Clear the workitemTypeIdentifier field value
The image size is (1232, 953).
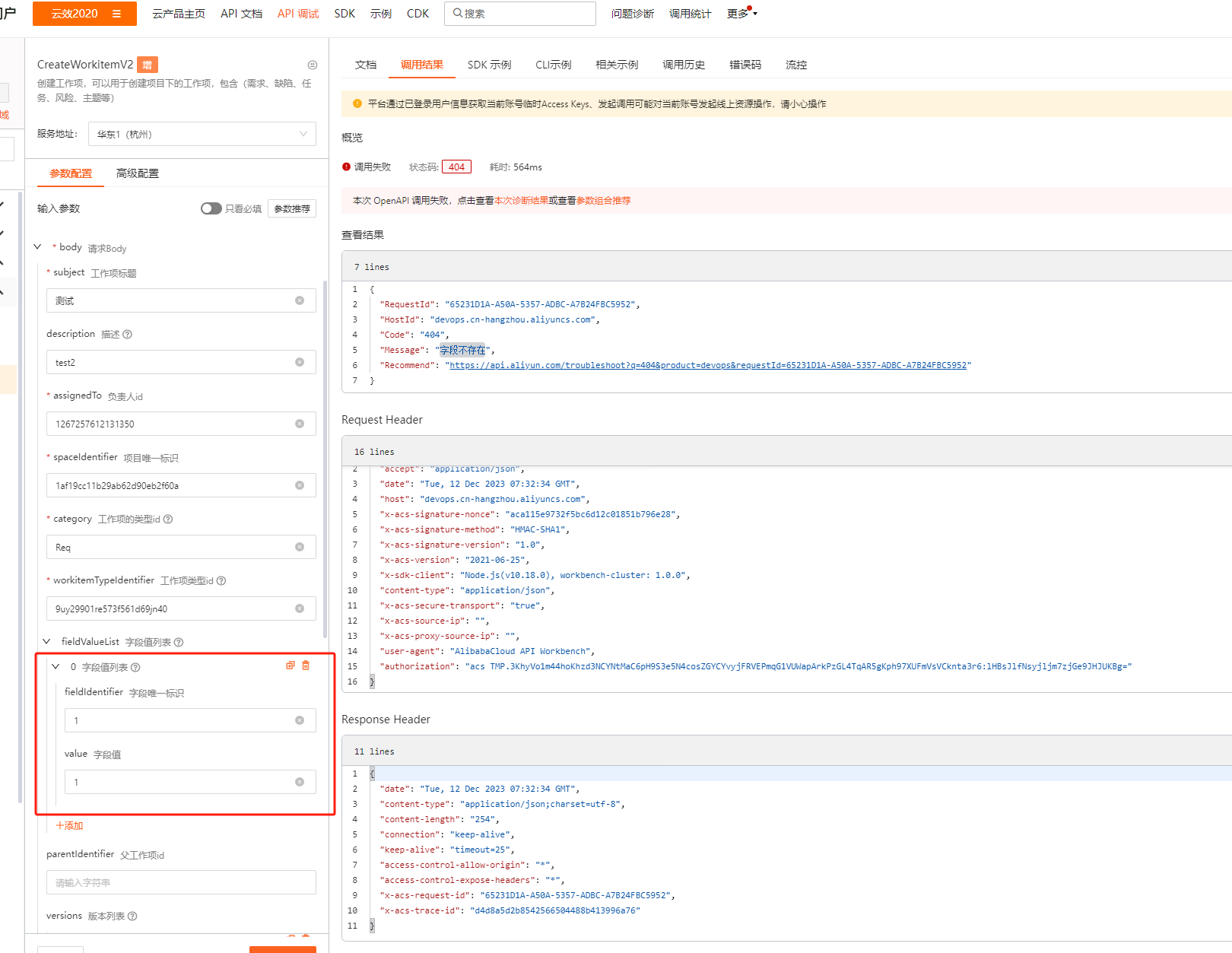point(300,608)
